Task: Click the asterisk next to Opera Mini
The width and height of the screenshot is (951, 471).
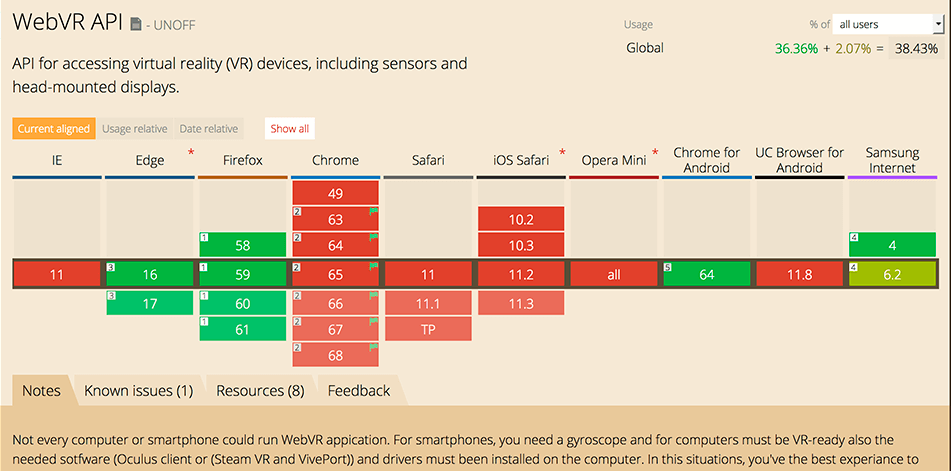Action: [x=655, y=153]
